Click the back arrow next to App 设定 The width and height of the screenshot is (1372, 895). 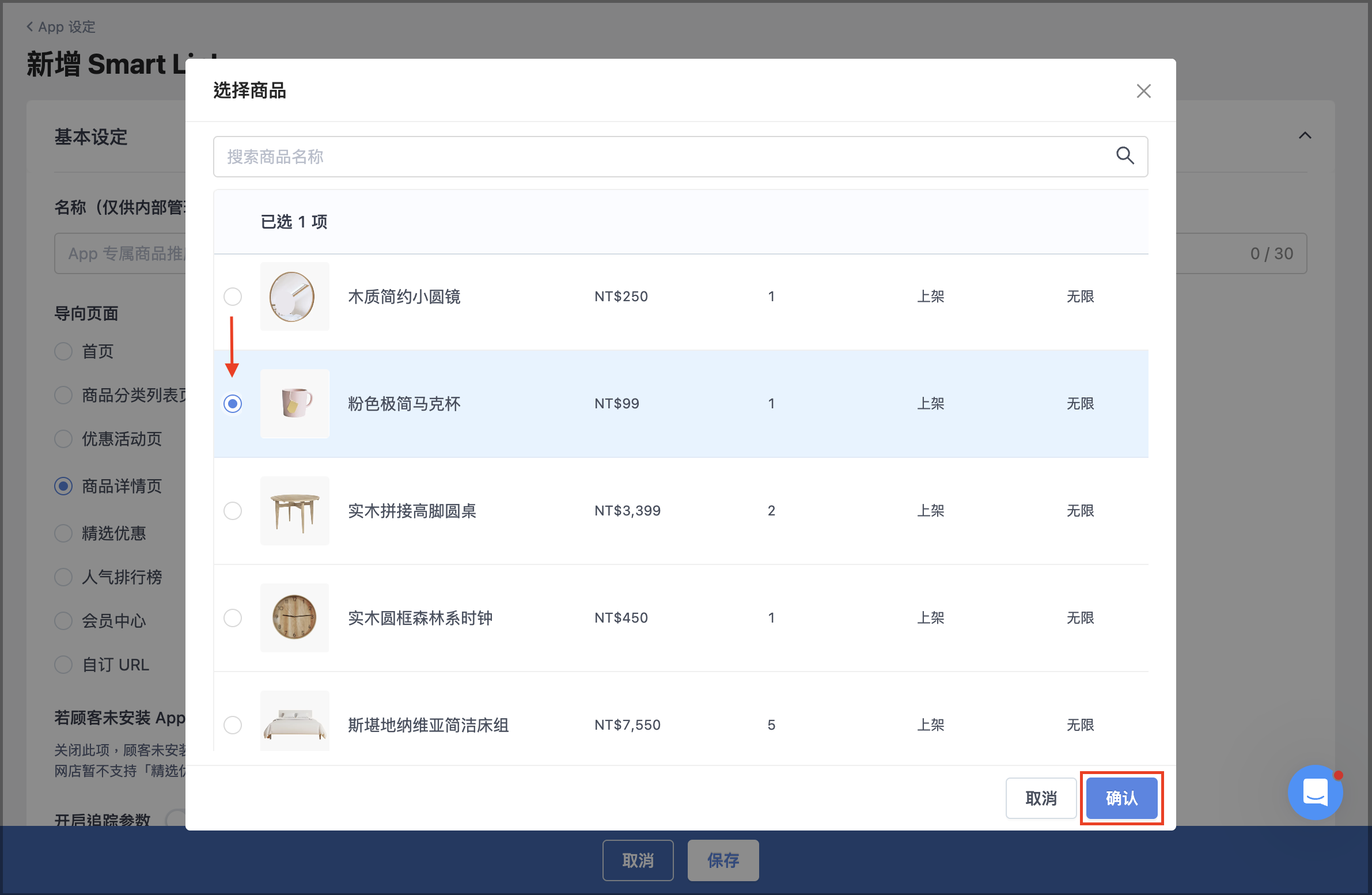tap(30, 26)
